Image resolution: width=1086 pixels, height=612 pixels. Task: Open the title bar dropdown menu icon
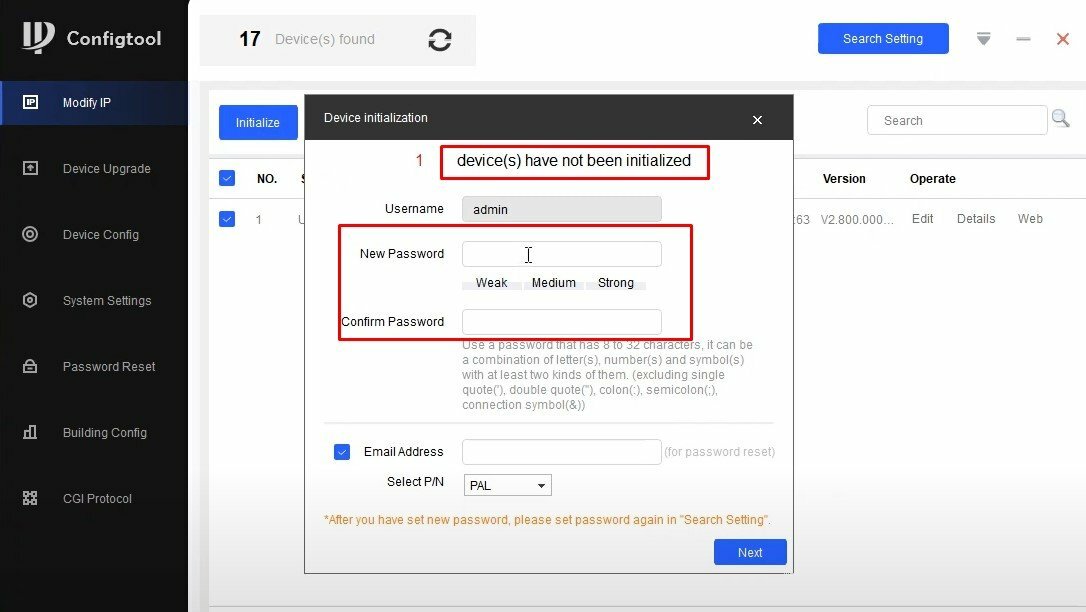[x=983, y=39]
